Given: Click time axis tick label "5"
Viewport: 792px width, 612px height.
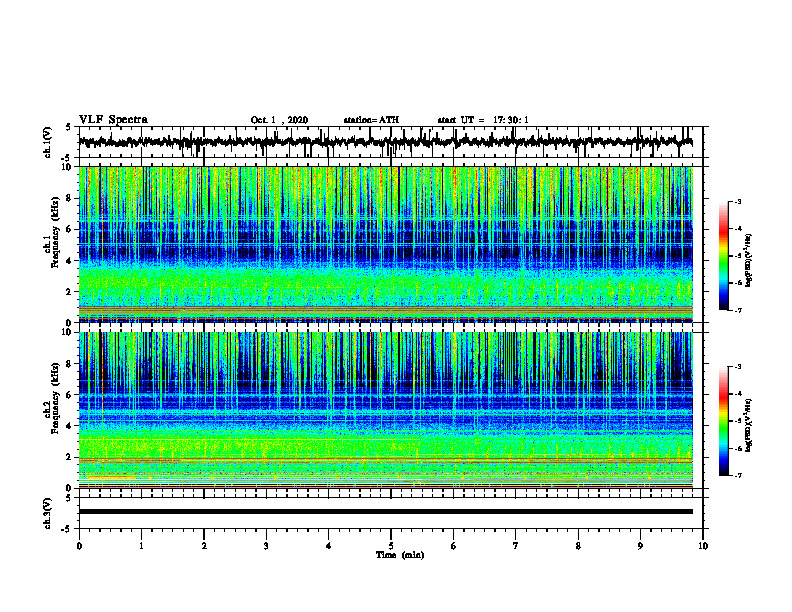Looking at the screenshot, I should point(391,546).
